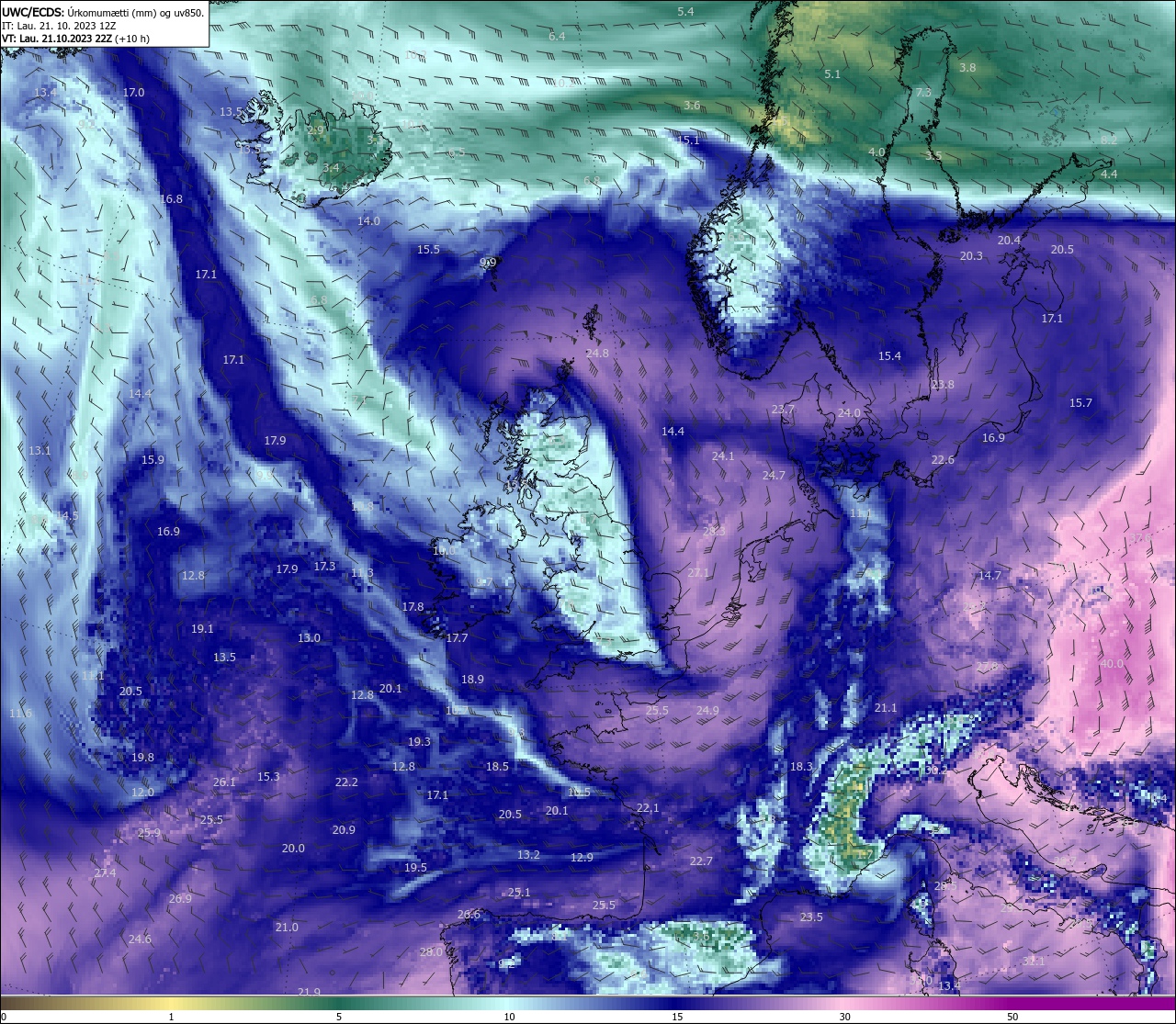Click the map value '15.4'
The image size is (1176, 1024).
click(x=889, y=356)
